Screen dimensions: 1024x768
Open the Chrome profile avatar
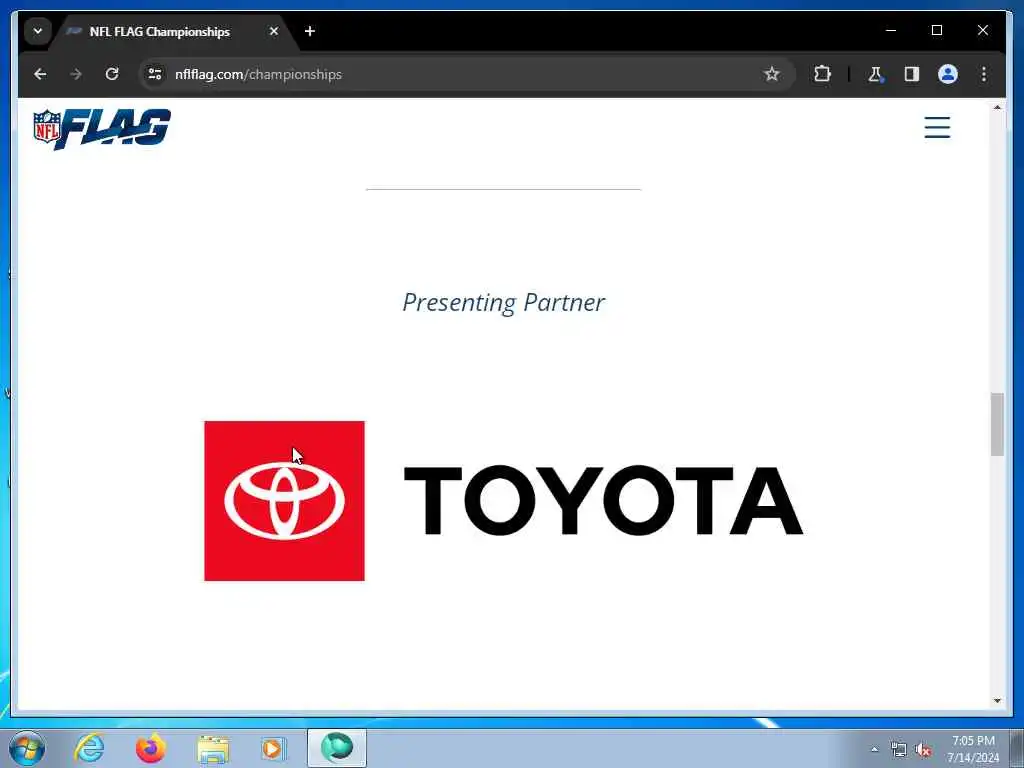click(x=948, y=74)
